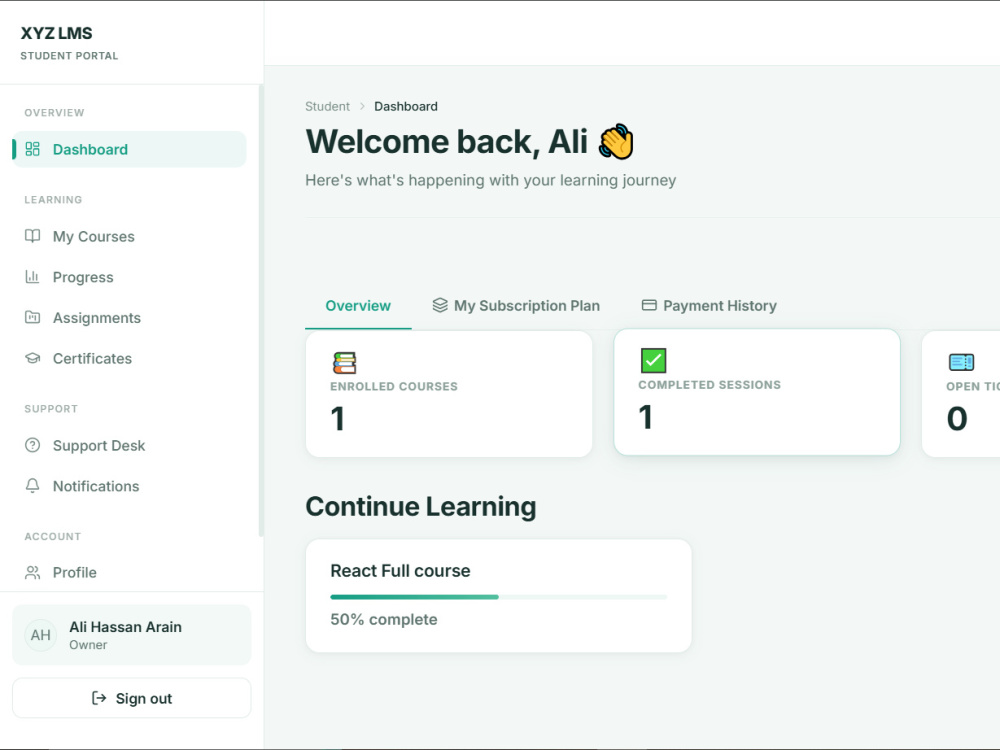
Task: Open Profile under Account
Action: tap(129, 573)
